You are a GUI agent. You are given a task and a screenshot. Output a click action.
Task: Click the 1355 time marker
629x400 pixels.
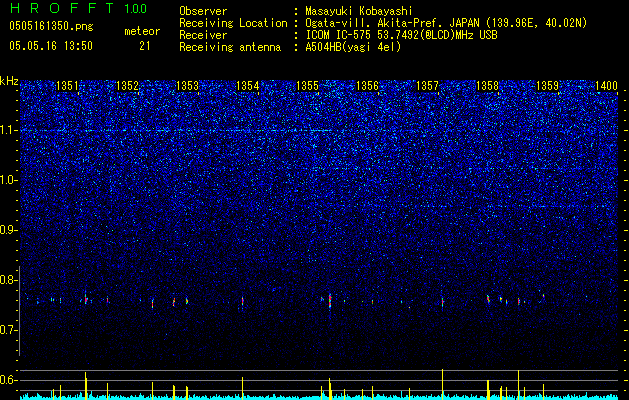(x=307, y=86)
